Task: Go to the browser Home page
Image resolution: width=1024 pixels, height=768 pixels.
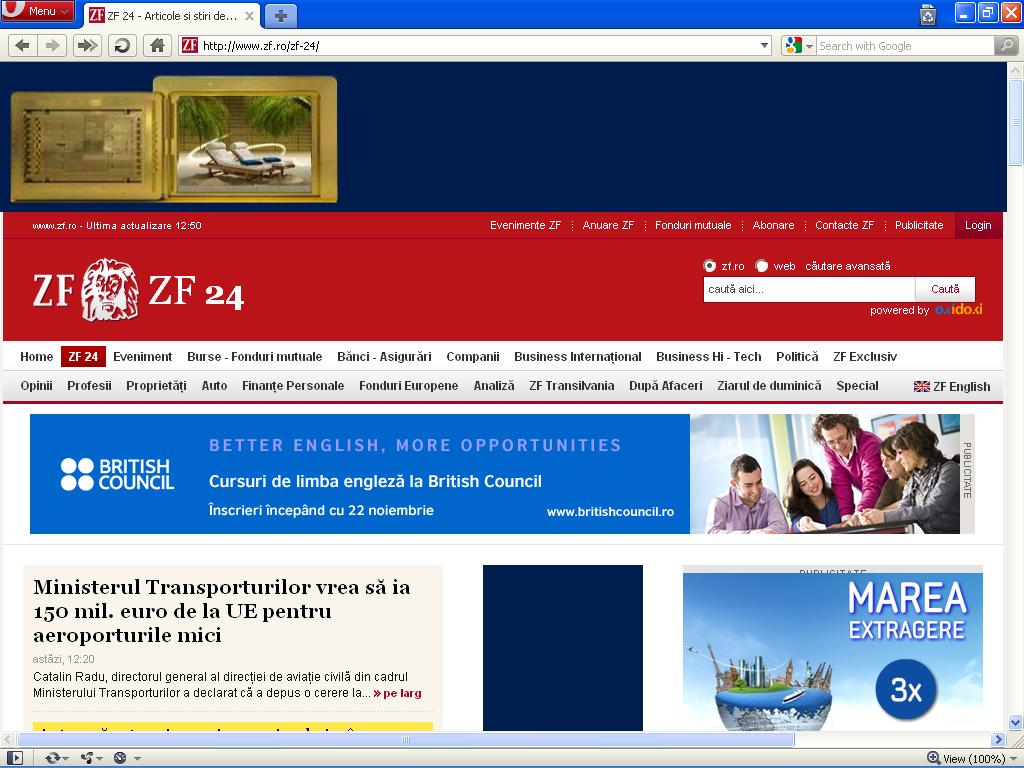Action: point(157,46)
